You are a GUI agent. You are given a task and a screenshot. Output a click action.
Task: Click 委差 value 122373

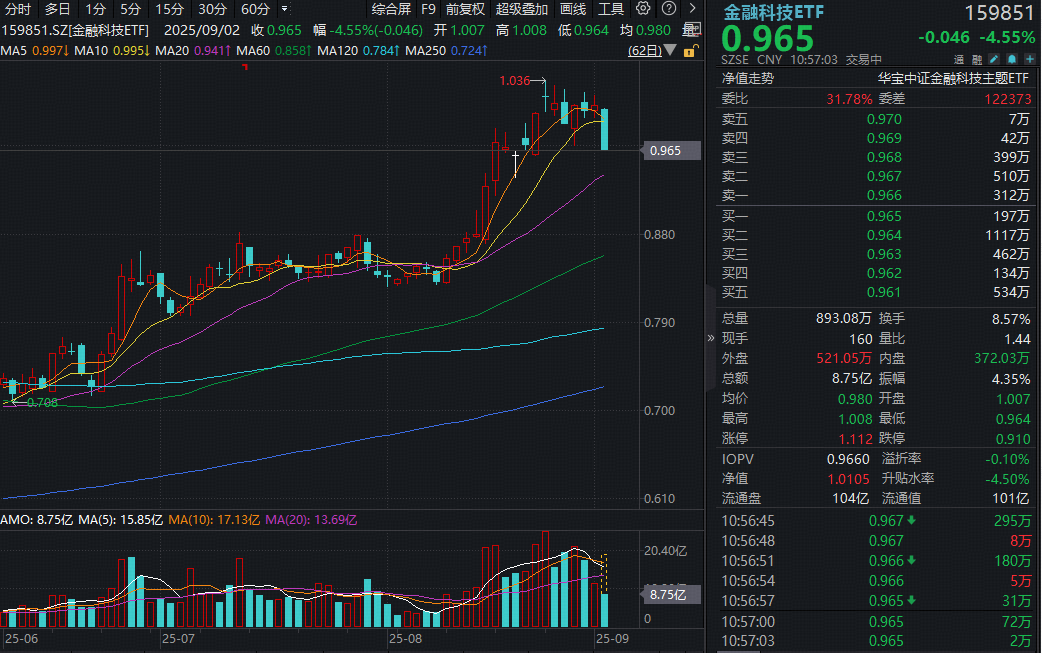click(1008, 99)
